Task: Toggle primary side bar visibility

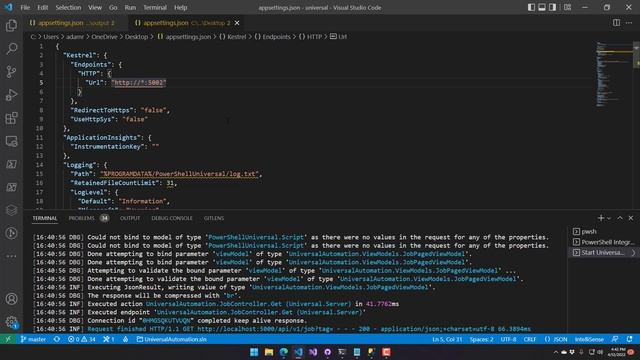Action: pyautogui.click(x=531, y=7)
